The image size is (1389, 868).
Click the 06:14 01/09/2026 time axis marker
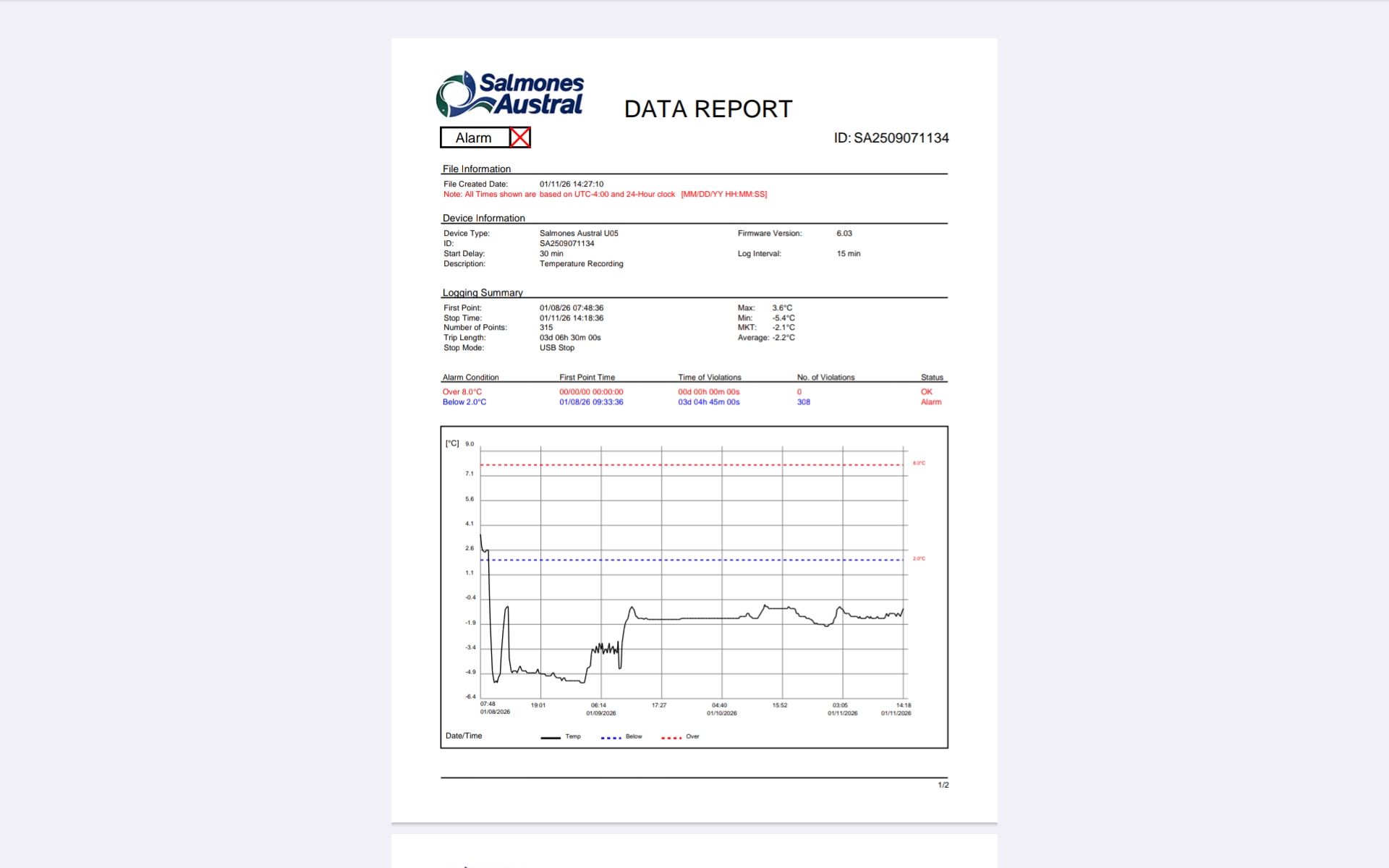pos(600,709)
